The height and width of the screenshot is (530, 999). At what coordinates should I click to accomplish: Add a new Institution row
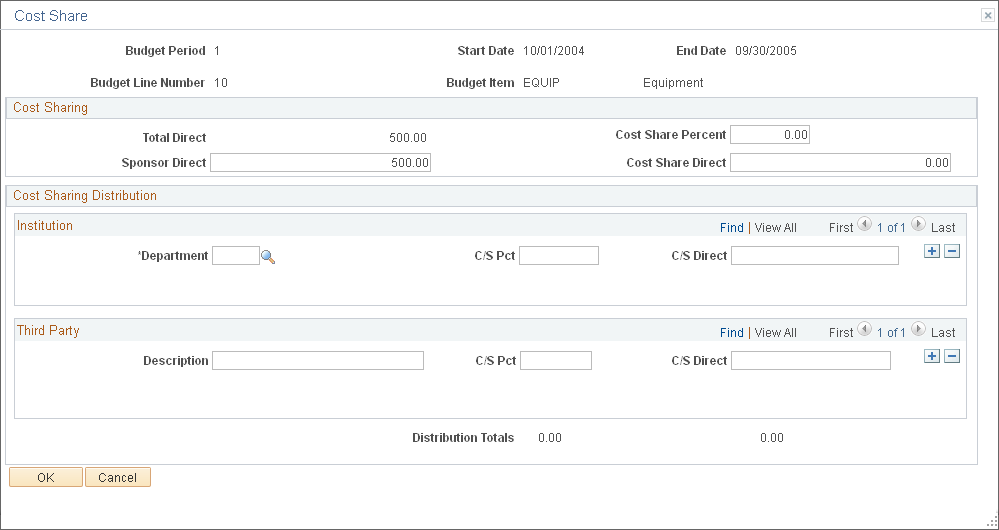(x=931, y=251)
